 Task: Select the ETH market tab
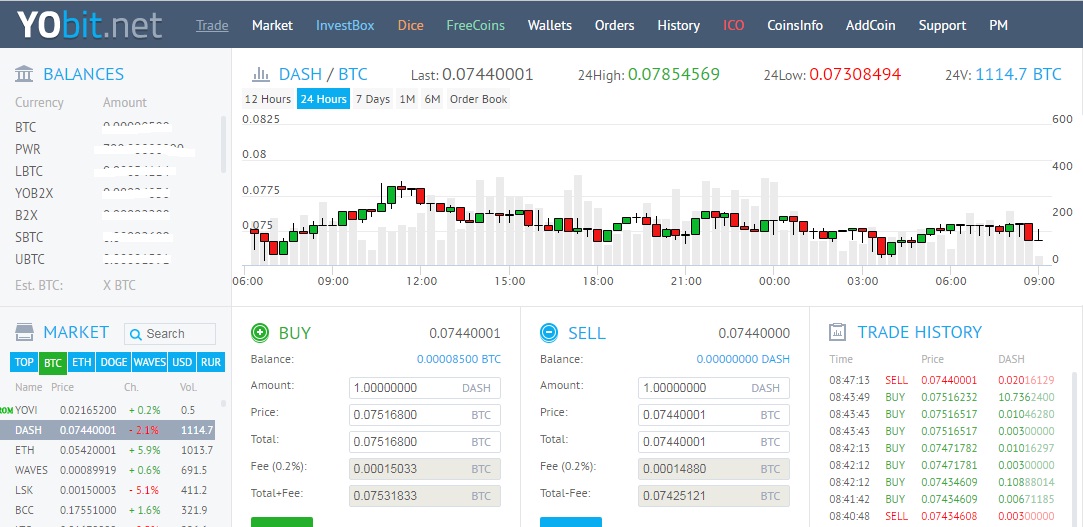pyautogui.click(x=82, y=363)
